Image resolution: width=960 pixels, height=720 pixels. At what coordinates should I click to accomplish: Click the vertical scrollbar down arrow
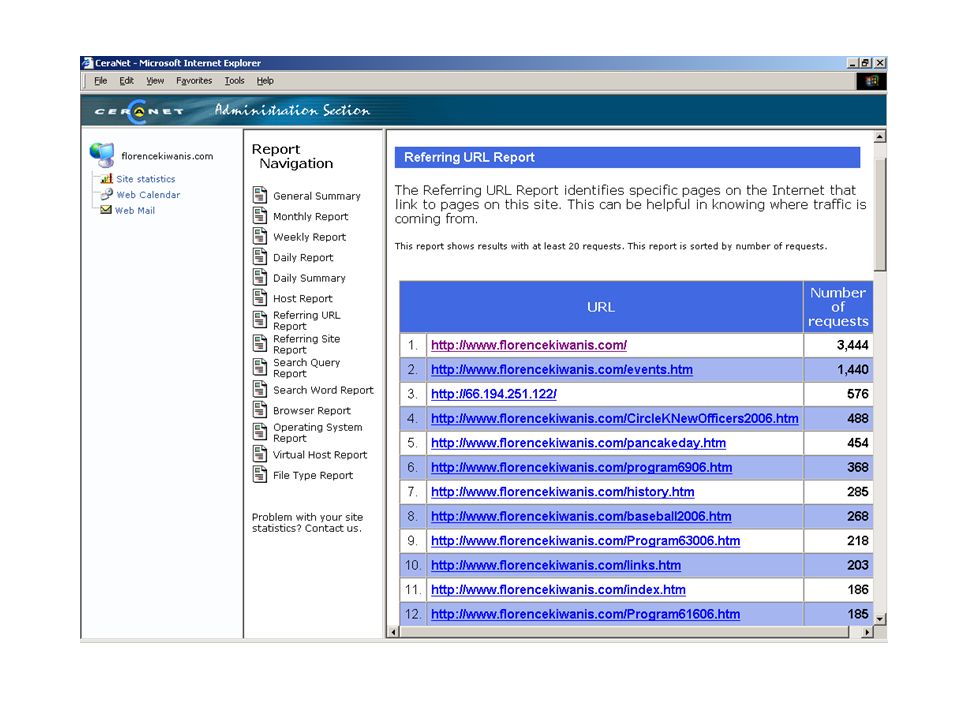pyautogui.click(x=880, y=620)
